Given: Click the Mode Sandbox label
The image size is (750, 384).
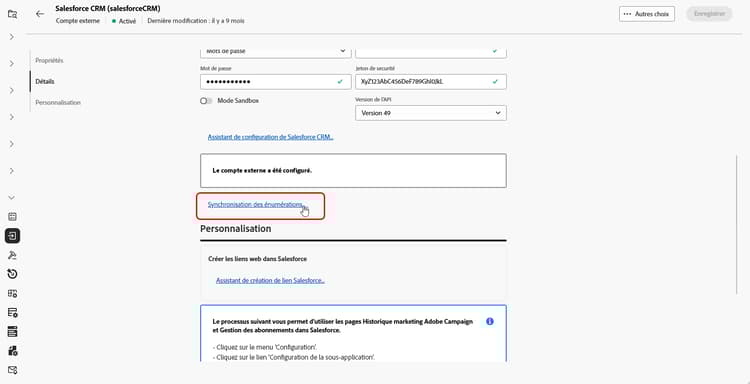Looking at the screenshot, I should pyautogui.click(x=238, y=101).
